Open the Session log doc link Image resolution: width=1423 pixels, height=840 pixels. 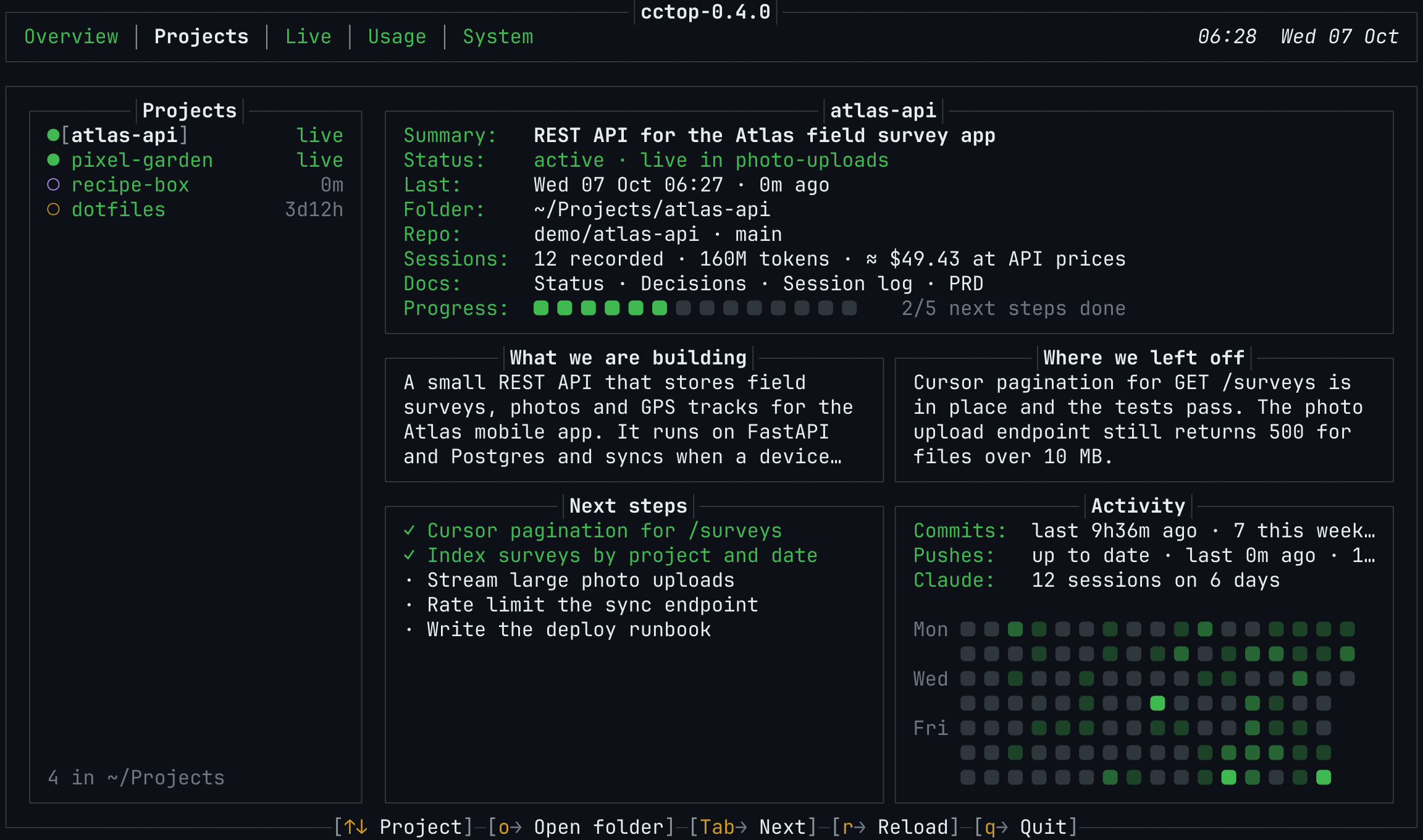tap(847, 283)
